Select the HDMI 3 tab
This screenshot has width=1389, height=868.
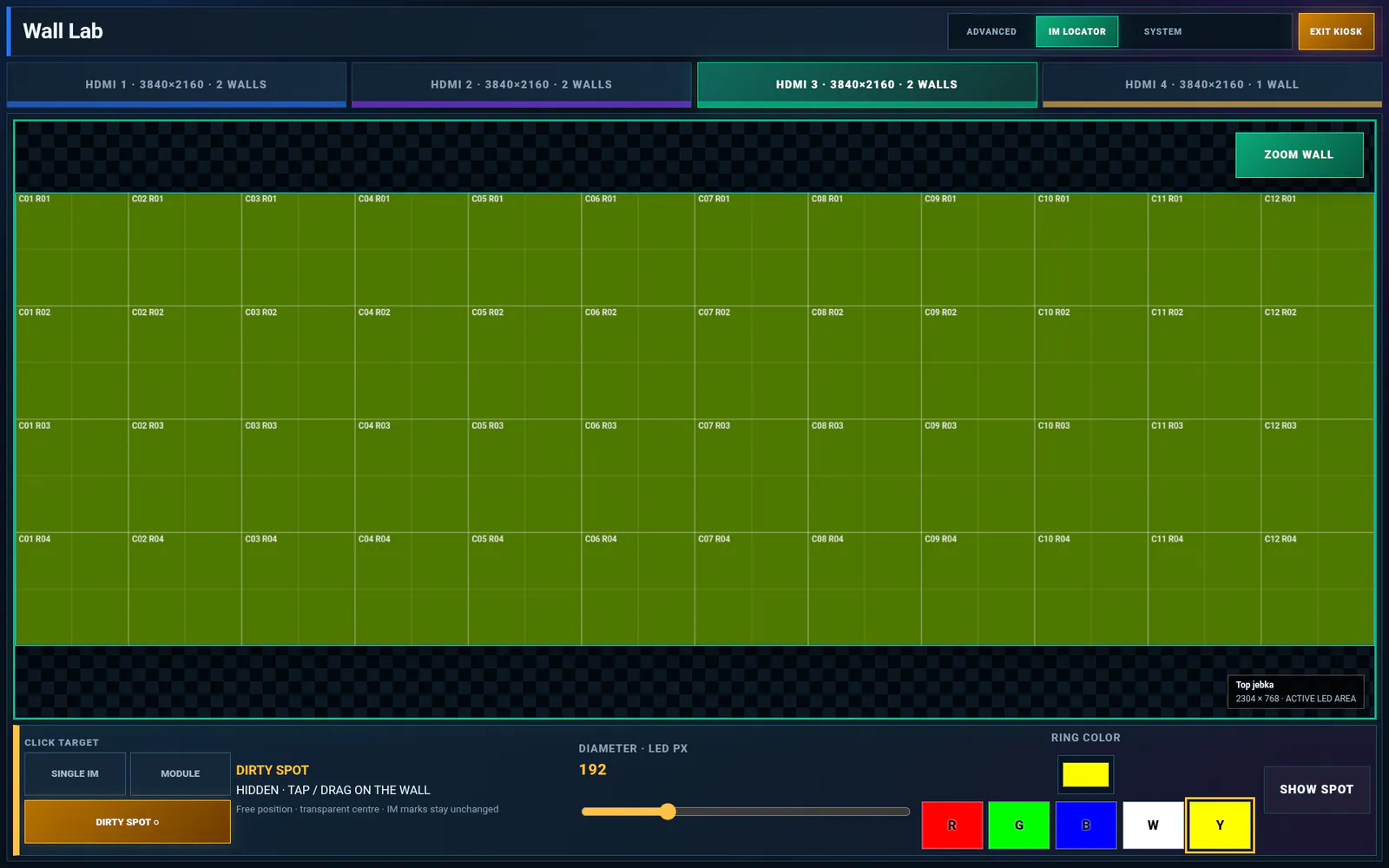867,84
